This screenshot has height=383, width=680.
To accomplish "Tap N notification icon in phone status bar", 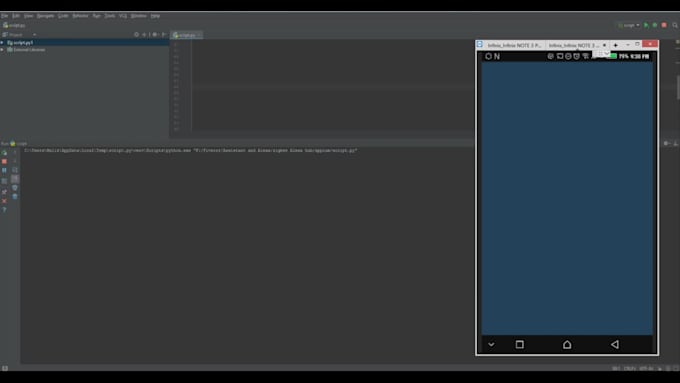I will point(497,56).
